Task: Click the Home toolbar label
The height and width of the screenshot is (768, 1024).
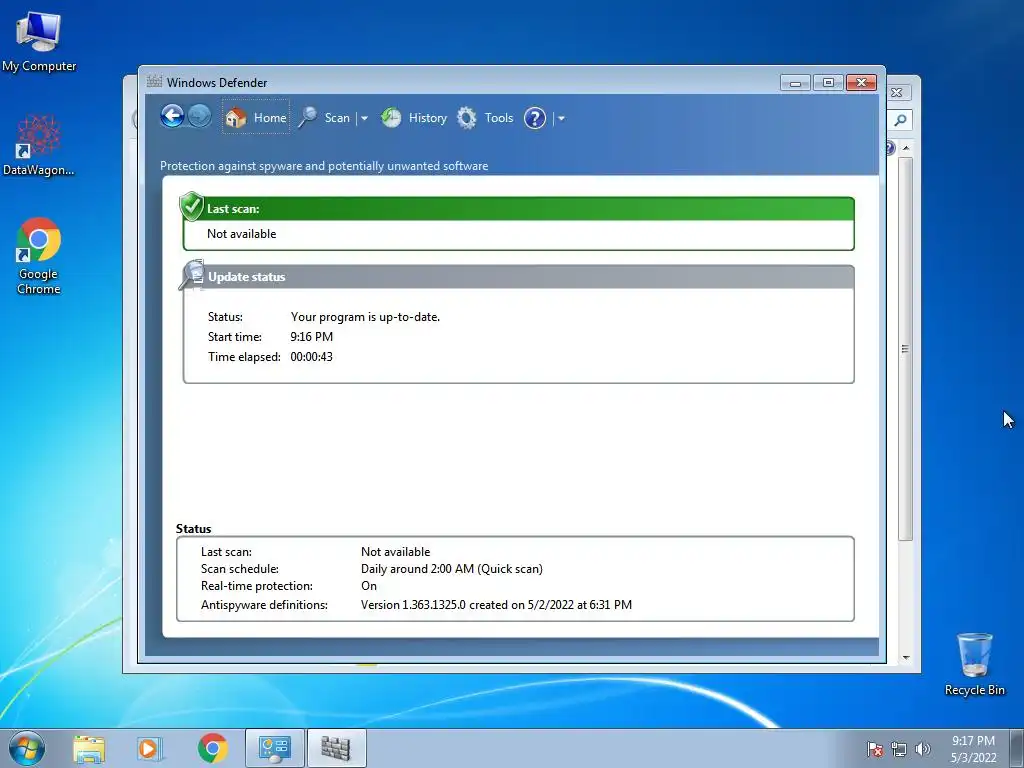Action: tap(270, 118)
